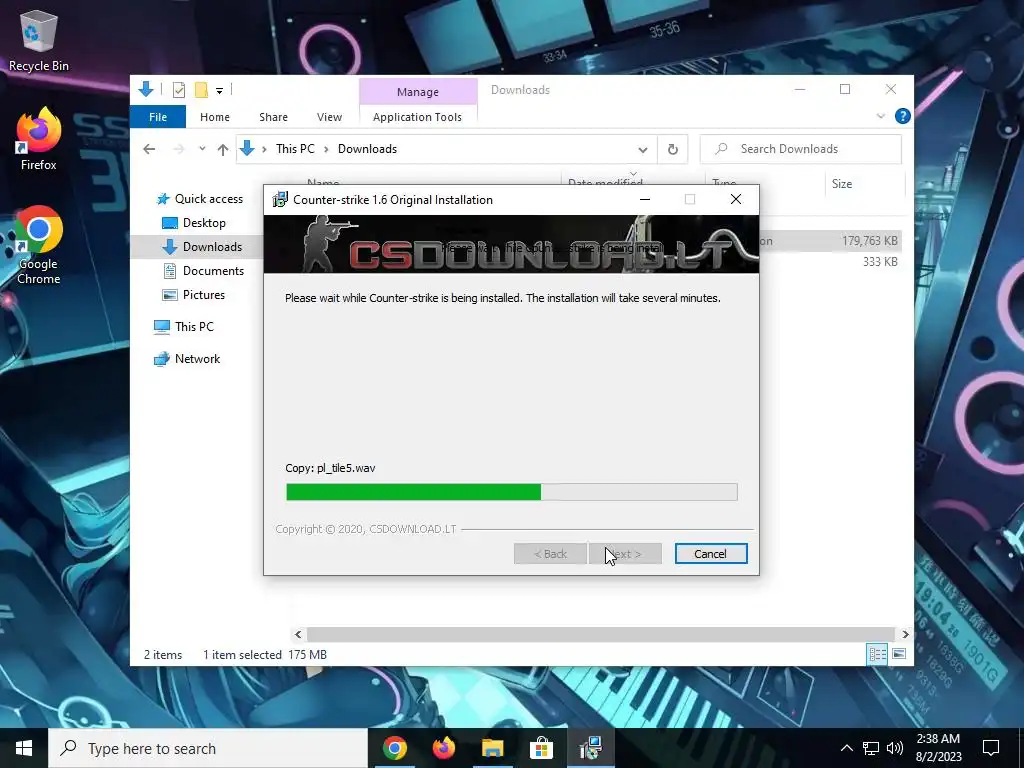The height and width of the screenshot is (768, 1024).
Task: Click the installer title bar icon
Action: (280, 200)
